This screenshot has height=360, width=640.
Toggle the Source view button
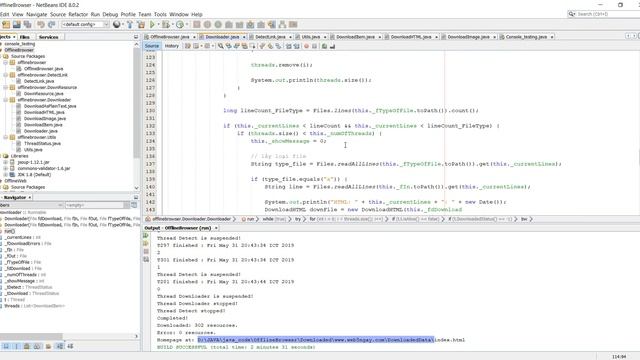pyautogui.click(x=151, y=46)
